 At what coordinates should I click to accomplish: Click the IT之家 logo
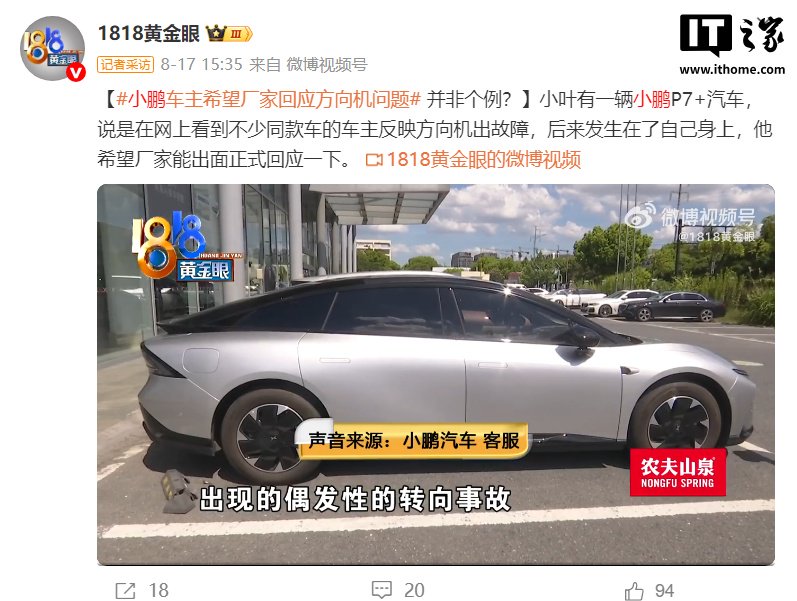[x=732, y=35]
